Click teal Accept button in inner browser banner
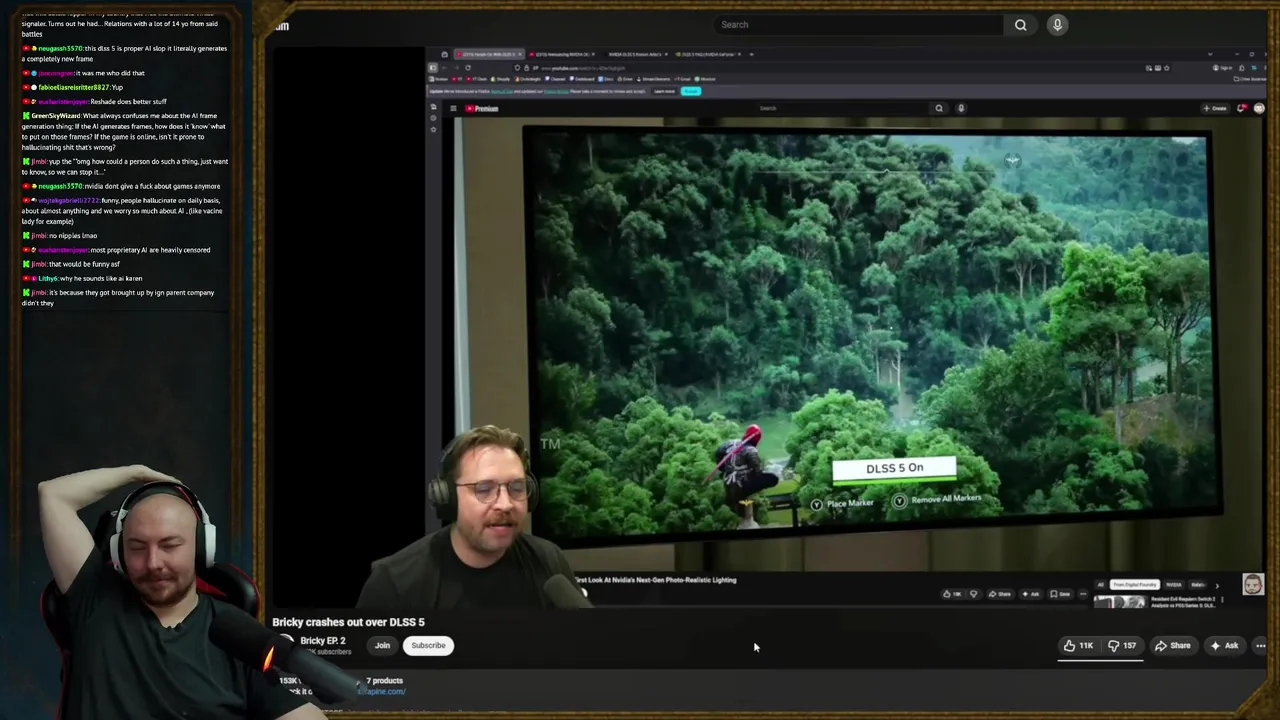 pyautogui.click(x=691, y=91)
